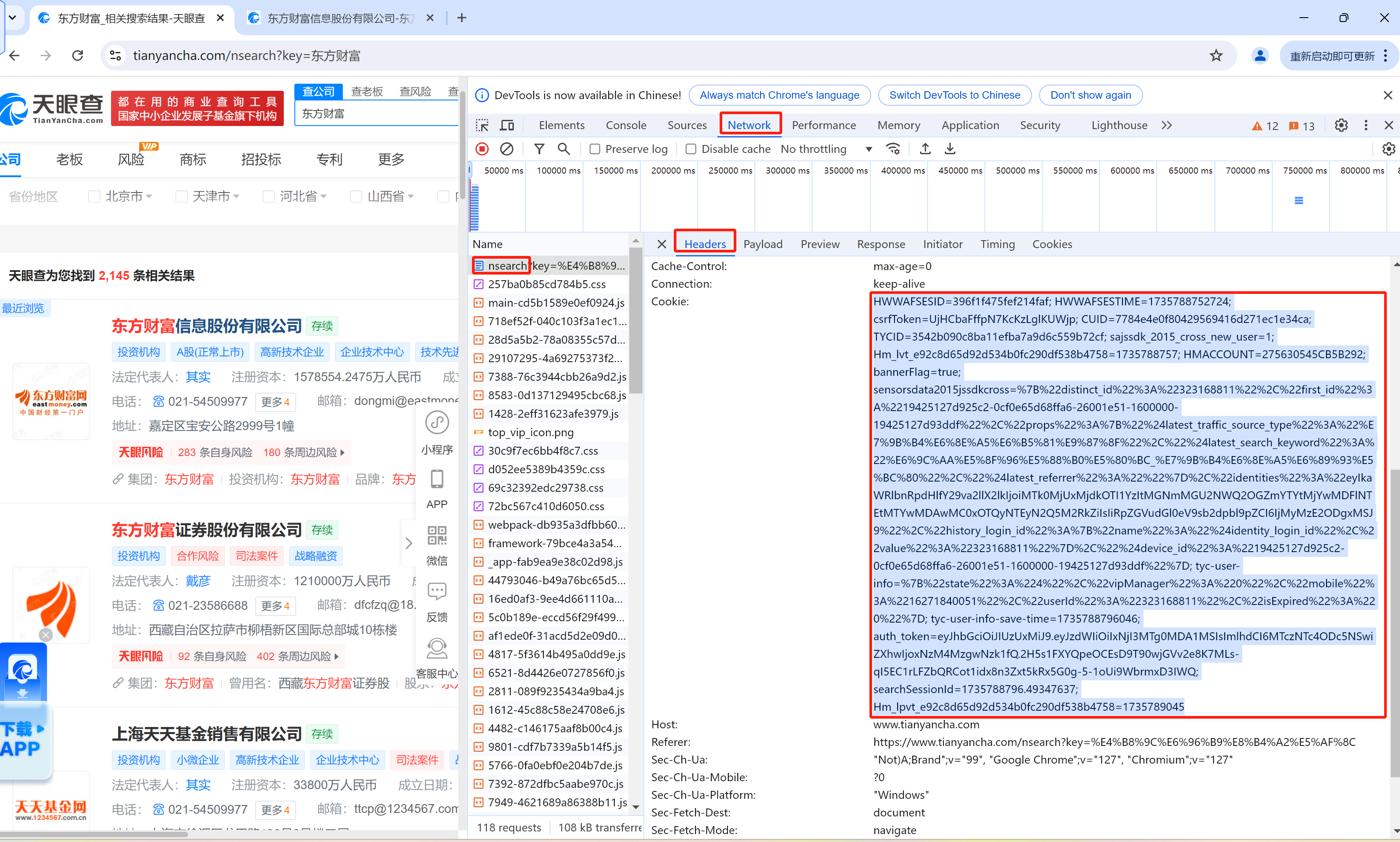Go back to previous page
Image resolution: width=1400 pixels, height=842 pixels.
click(x=15, y=56)
